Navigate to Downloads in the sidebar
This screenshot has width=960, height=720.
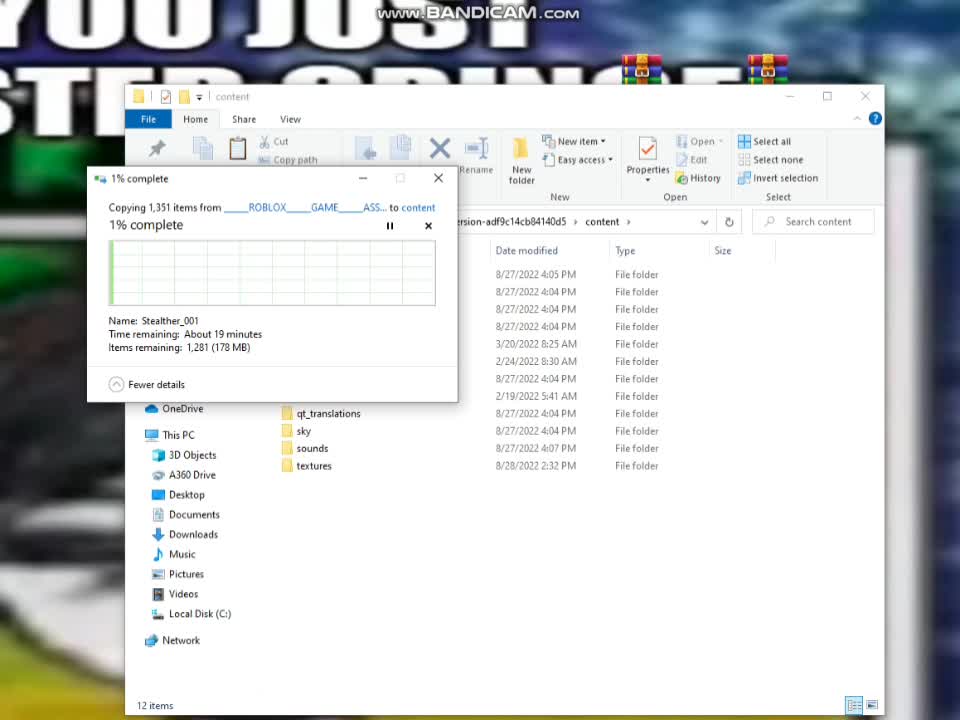(192, 534)
